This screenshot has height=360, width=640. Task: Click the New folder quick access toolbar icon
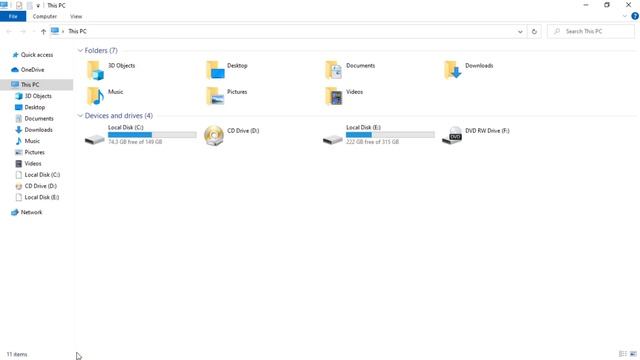(x=29, y=5)
